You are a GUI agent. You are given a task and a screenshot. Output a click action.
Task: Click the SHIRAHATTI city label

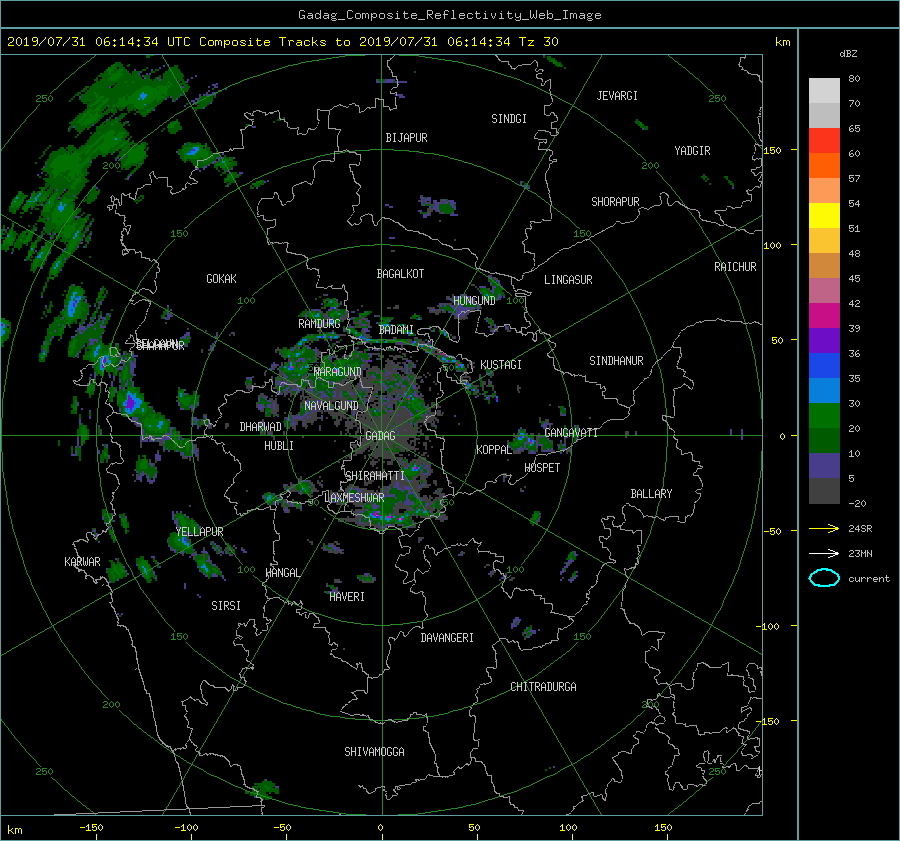(x=375, y=476)
